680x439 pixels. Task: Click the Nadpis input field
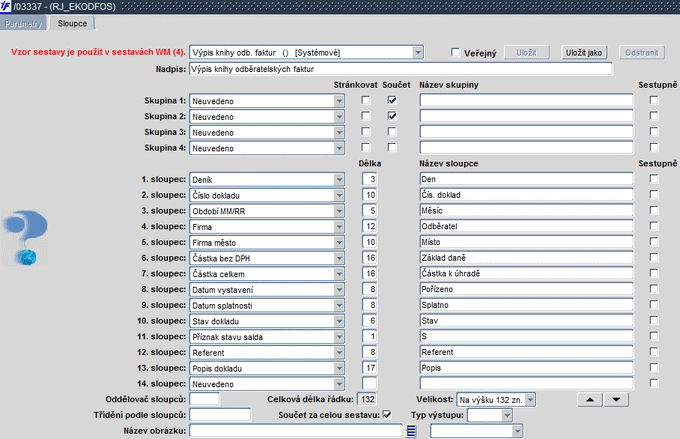401,69
